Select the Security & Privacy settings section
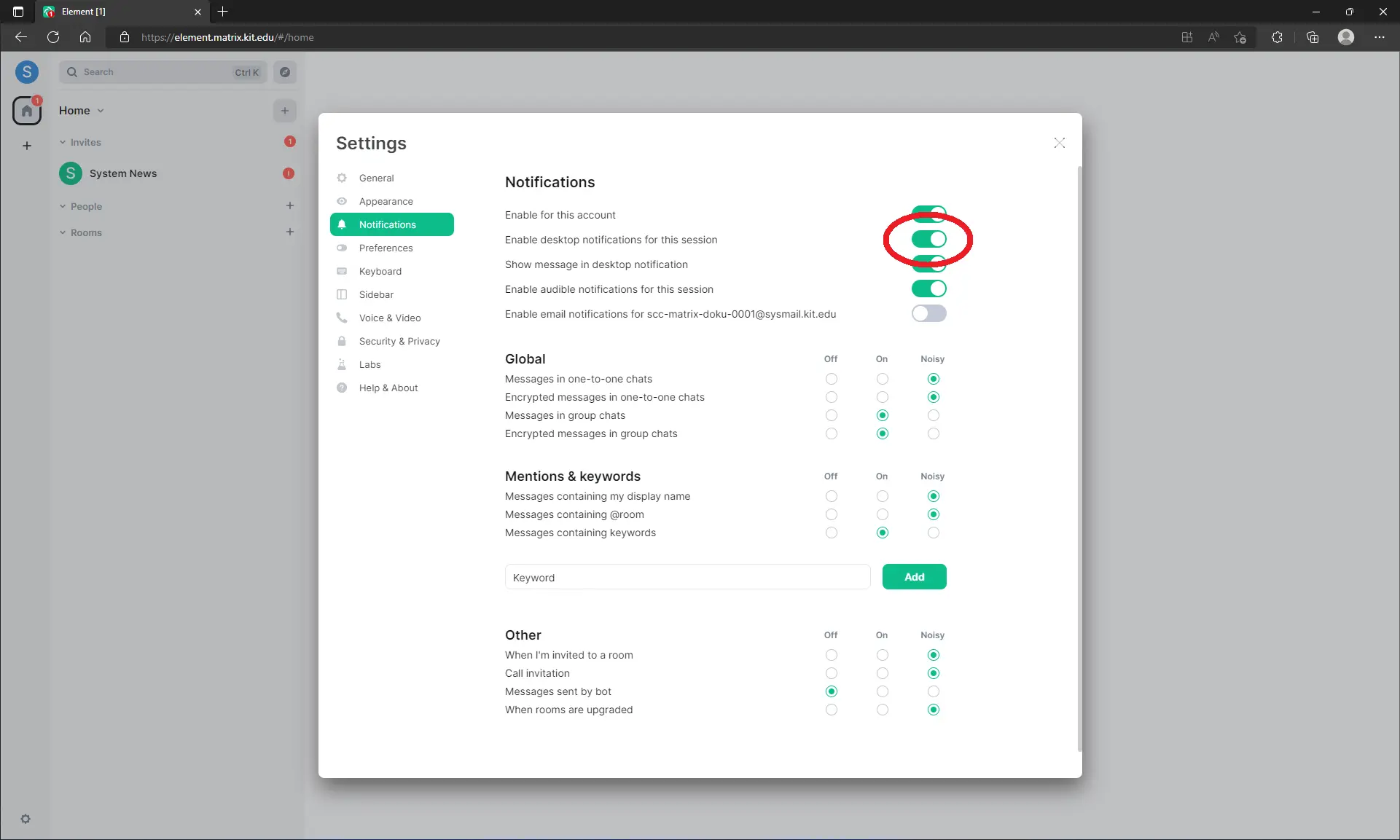 pos(398,341)
